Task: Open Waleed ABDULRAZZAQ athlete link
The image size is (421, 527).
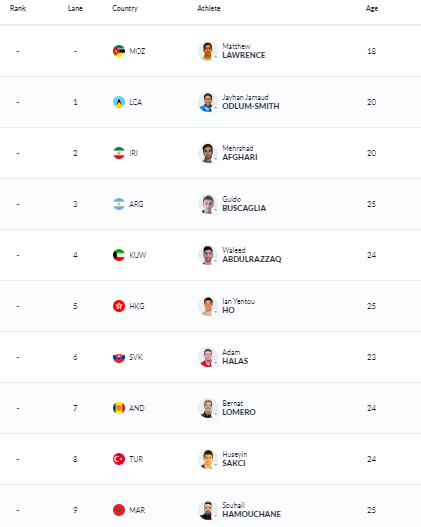Action: click(252, 255)
